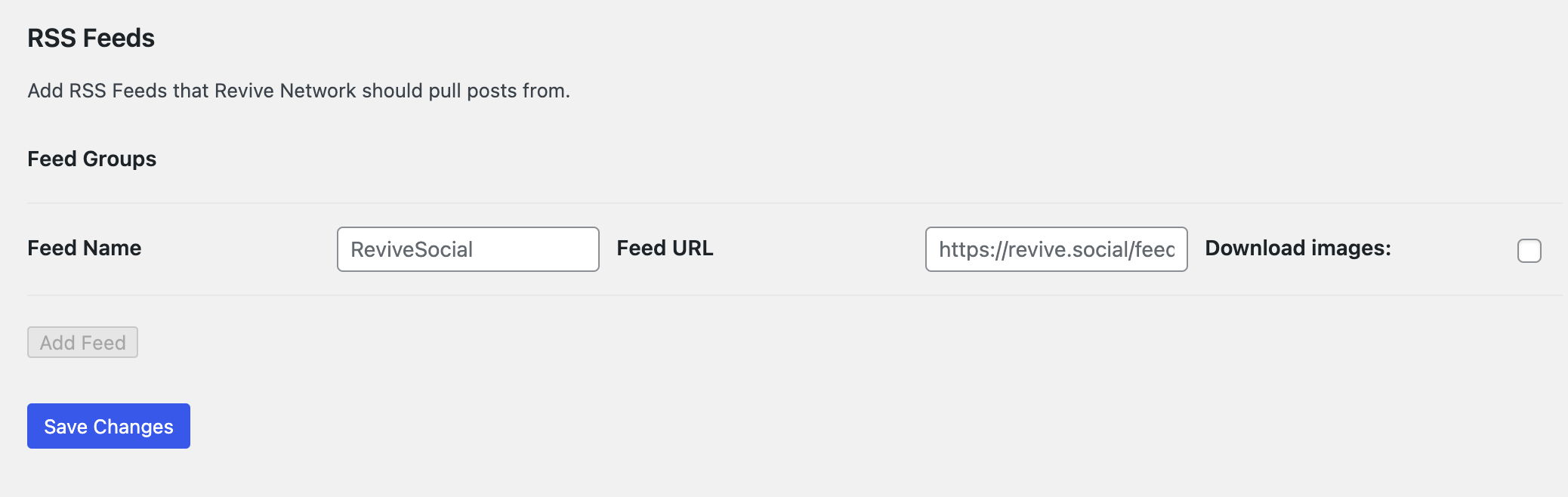The width and height of the screenshot is (1568, 497).
Task: Add another feed row with Add Feed
Action: tap(82, 342)
